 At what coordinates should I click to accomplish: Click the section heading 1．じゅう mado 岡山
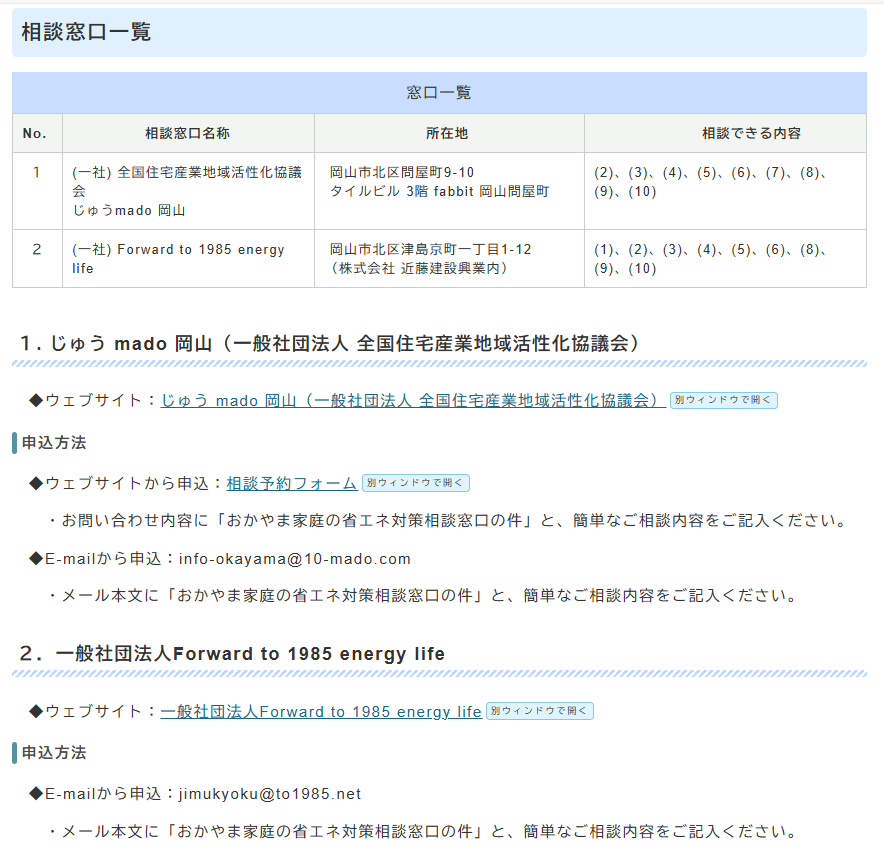328,343
